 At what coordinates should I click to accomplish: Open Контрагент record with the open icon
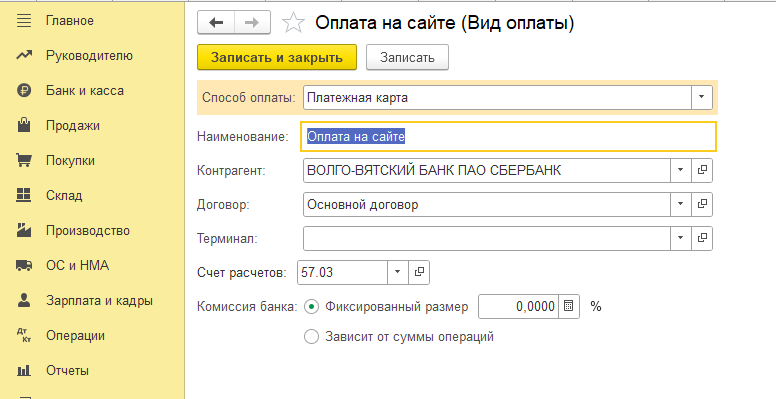(702, 170)
